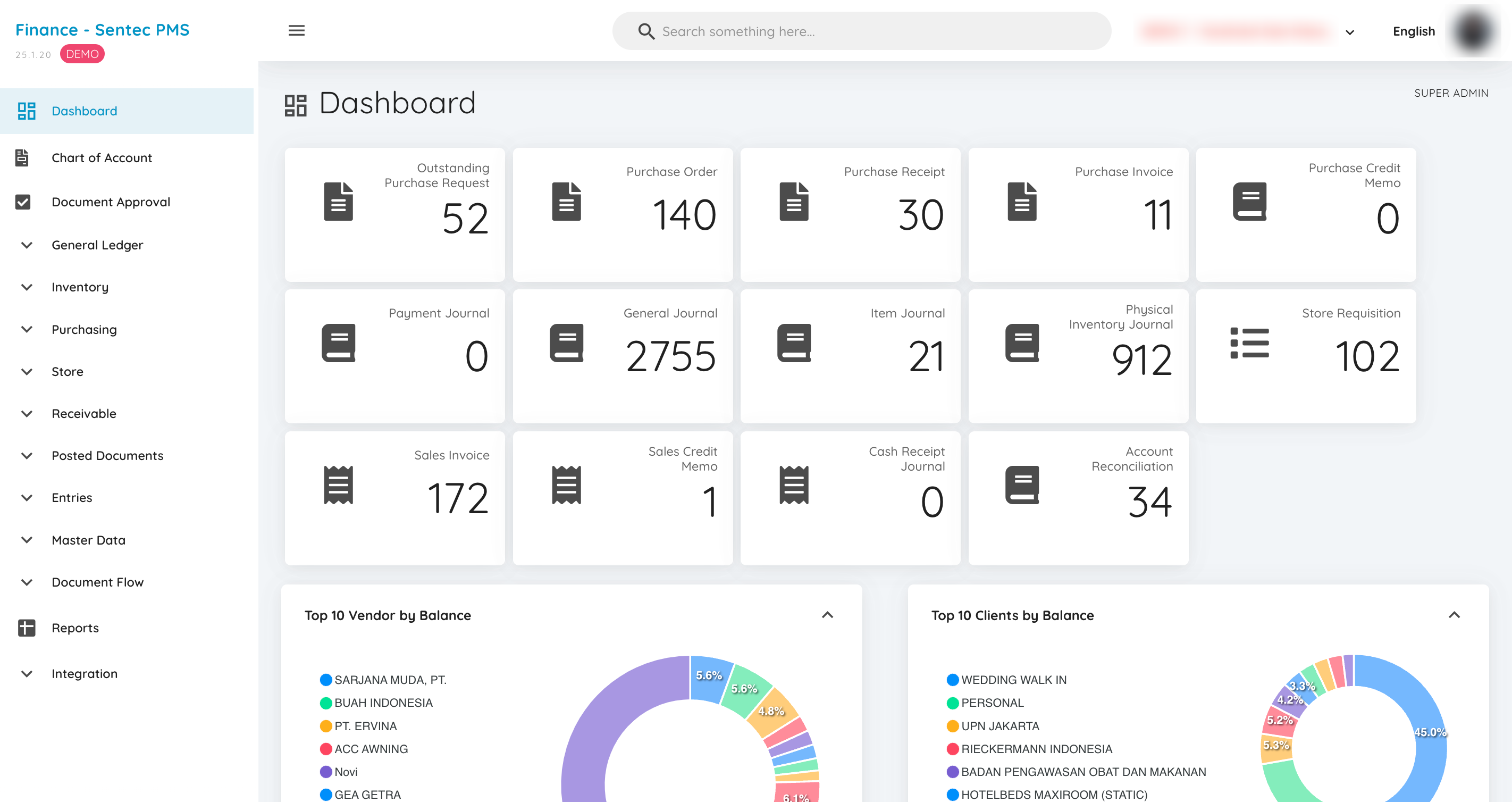This screenshot has width=1512, height=802.
Task: Expand the Receivable sidebar section
Action: tap(127, 413)
